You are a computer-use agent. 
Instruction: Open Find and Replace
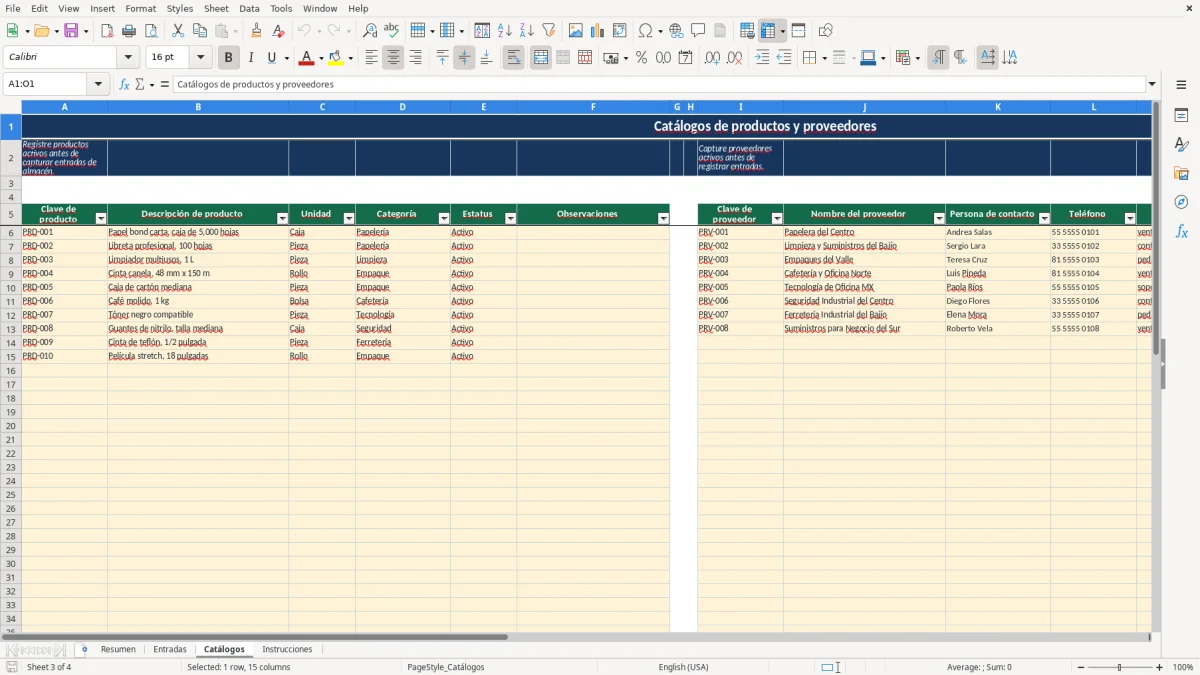370,31
